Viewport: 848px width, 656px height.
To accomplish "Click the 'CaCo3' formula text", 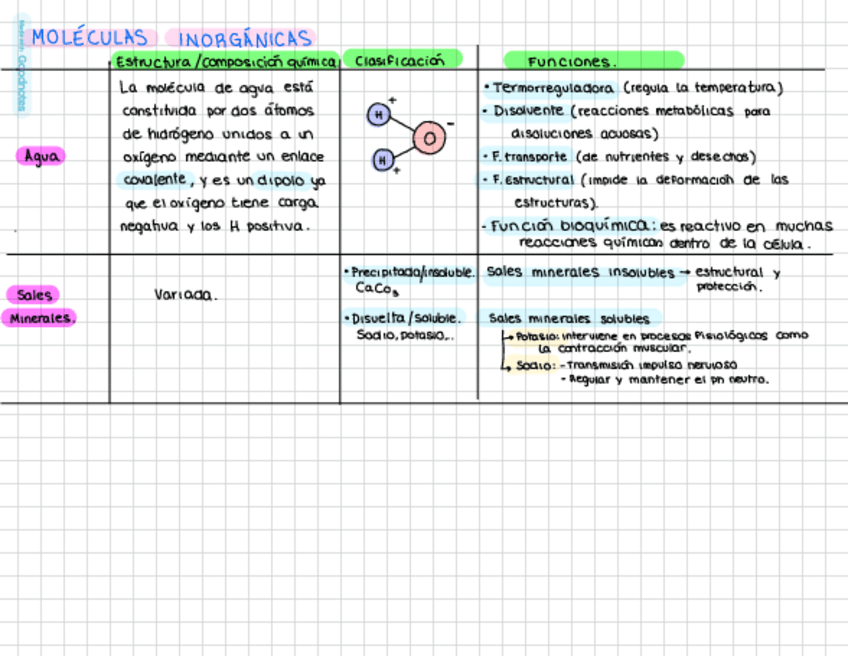I will point(377,289).
